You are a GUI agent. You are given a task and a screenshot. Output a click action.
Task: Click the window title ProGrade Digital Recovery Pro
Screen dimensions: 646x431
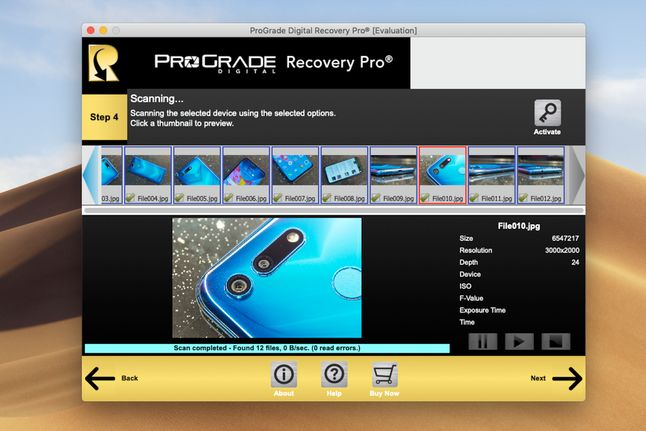click(333, 30)
